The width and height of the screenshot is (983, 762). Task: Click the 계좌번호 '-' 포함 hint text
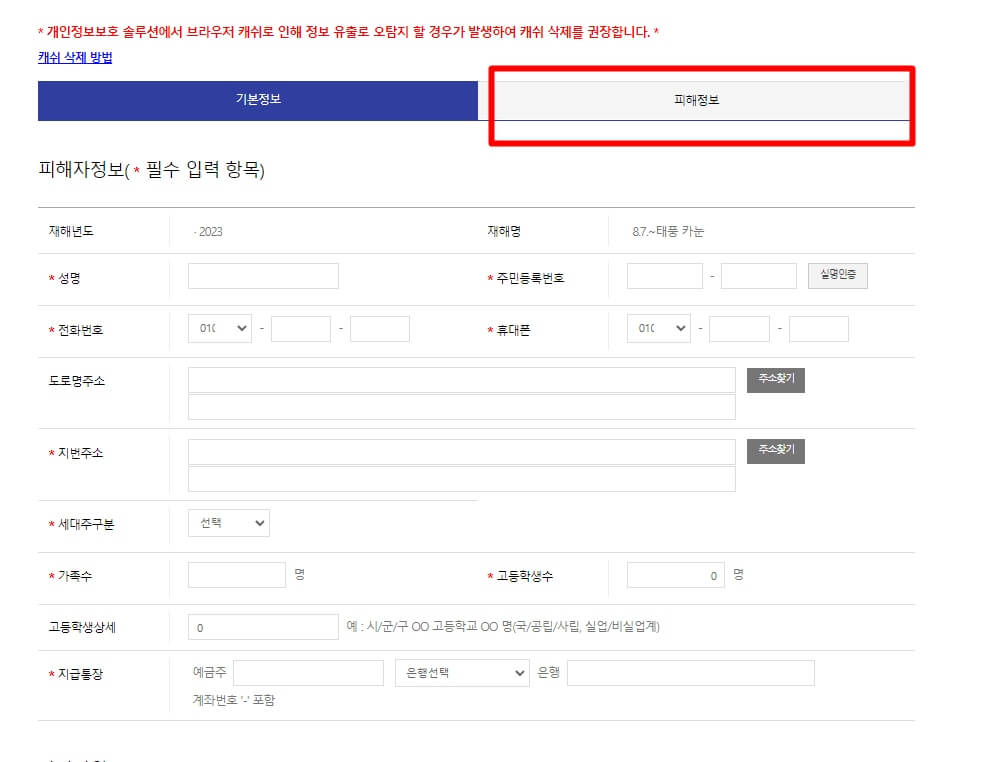point(234,700)
